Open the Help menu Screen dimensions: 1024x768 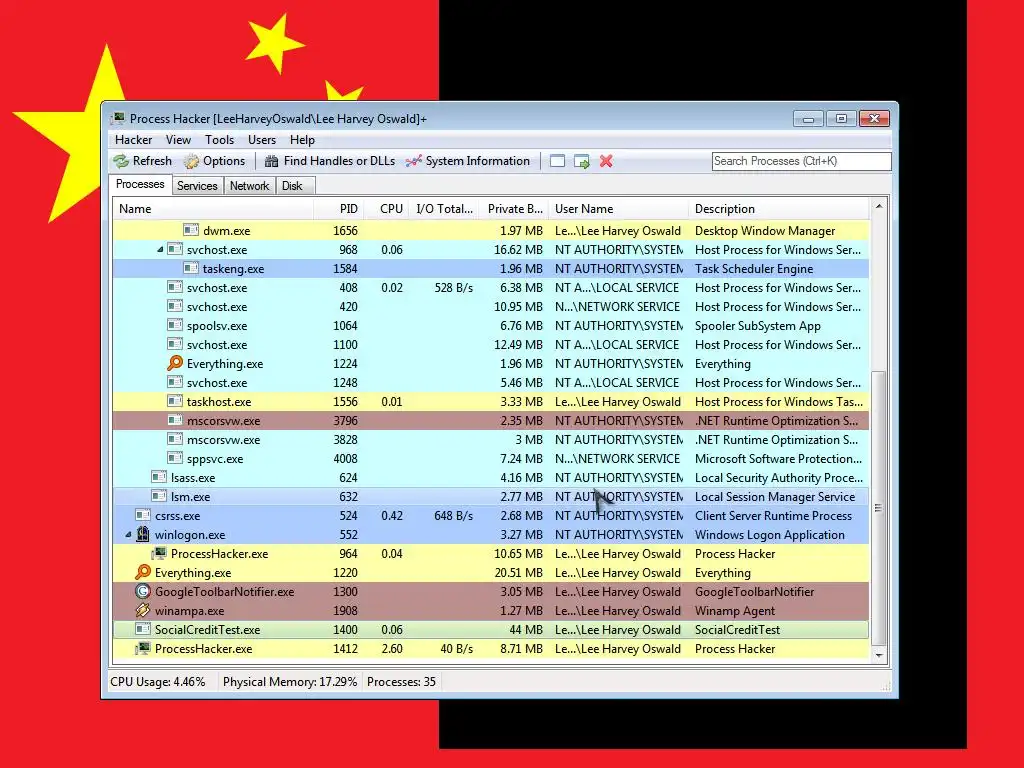click(302, 140)
